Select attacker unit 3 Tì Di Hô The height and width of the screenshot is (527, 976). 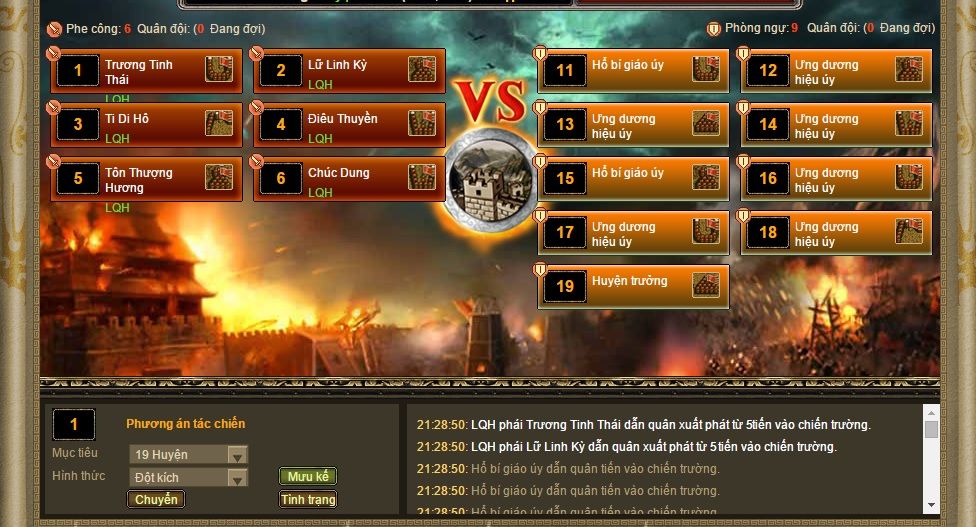pos(147,124)
